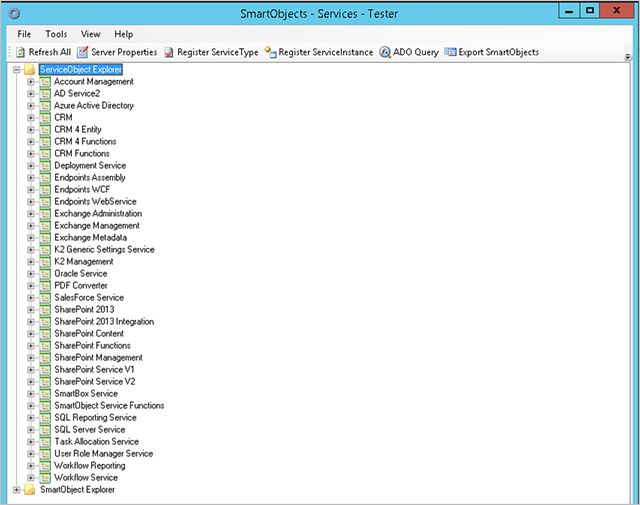This screenshot has height=505, width=640.
Task: Click the ServiceObject Explorer folder icon
Action: (30, 69)
